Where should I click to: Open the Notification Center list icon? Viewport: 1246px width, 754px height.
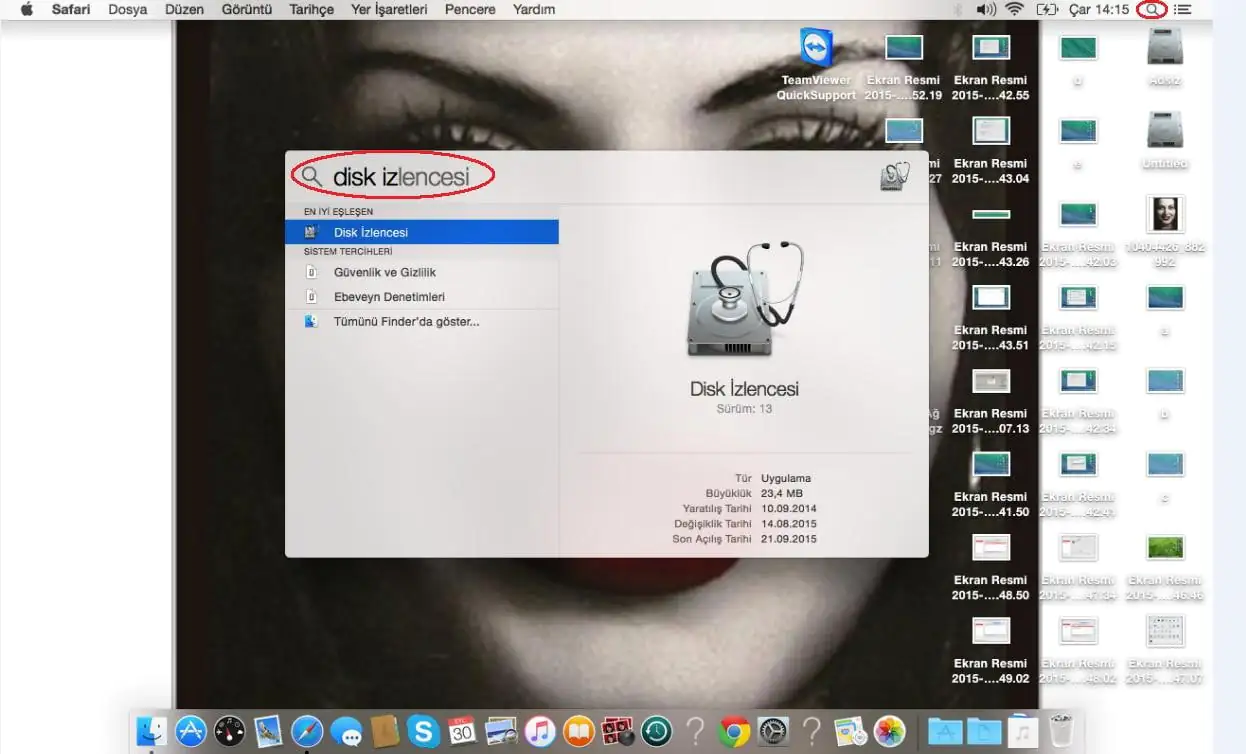coord(1183,9)
